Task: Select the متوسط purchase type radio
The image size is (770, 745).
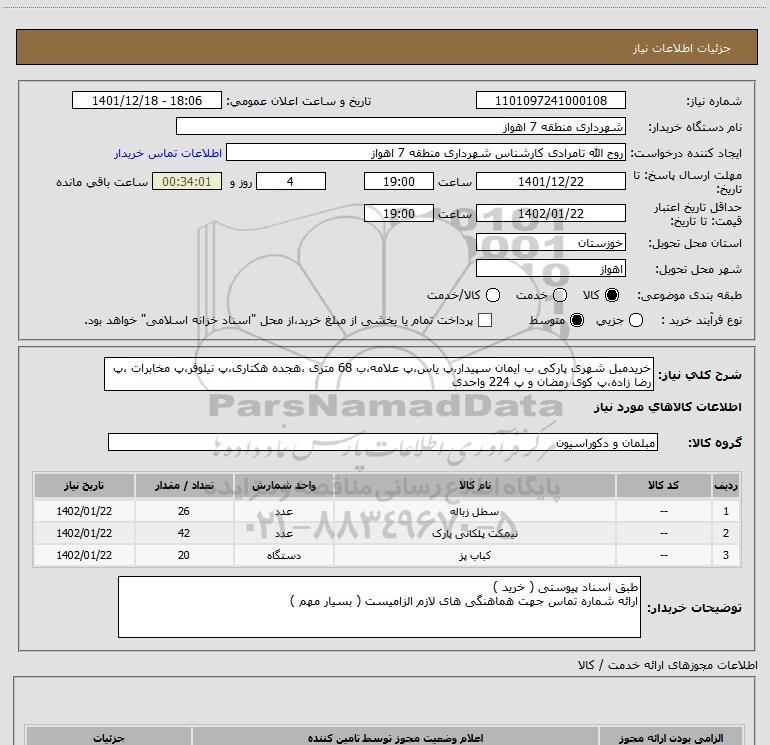Action: coord(577,320)
